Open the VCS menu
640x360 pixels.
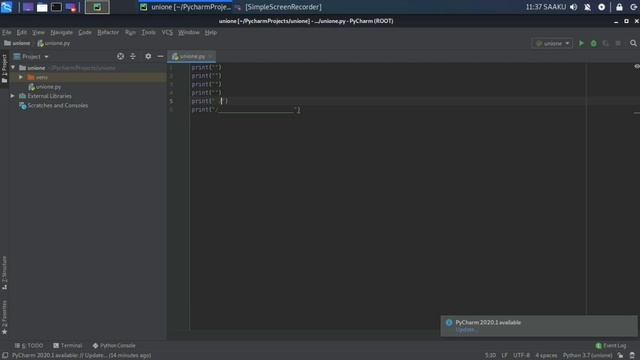167,32
